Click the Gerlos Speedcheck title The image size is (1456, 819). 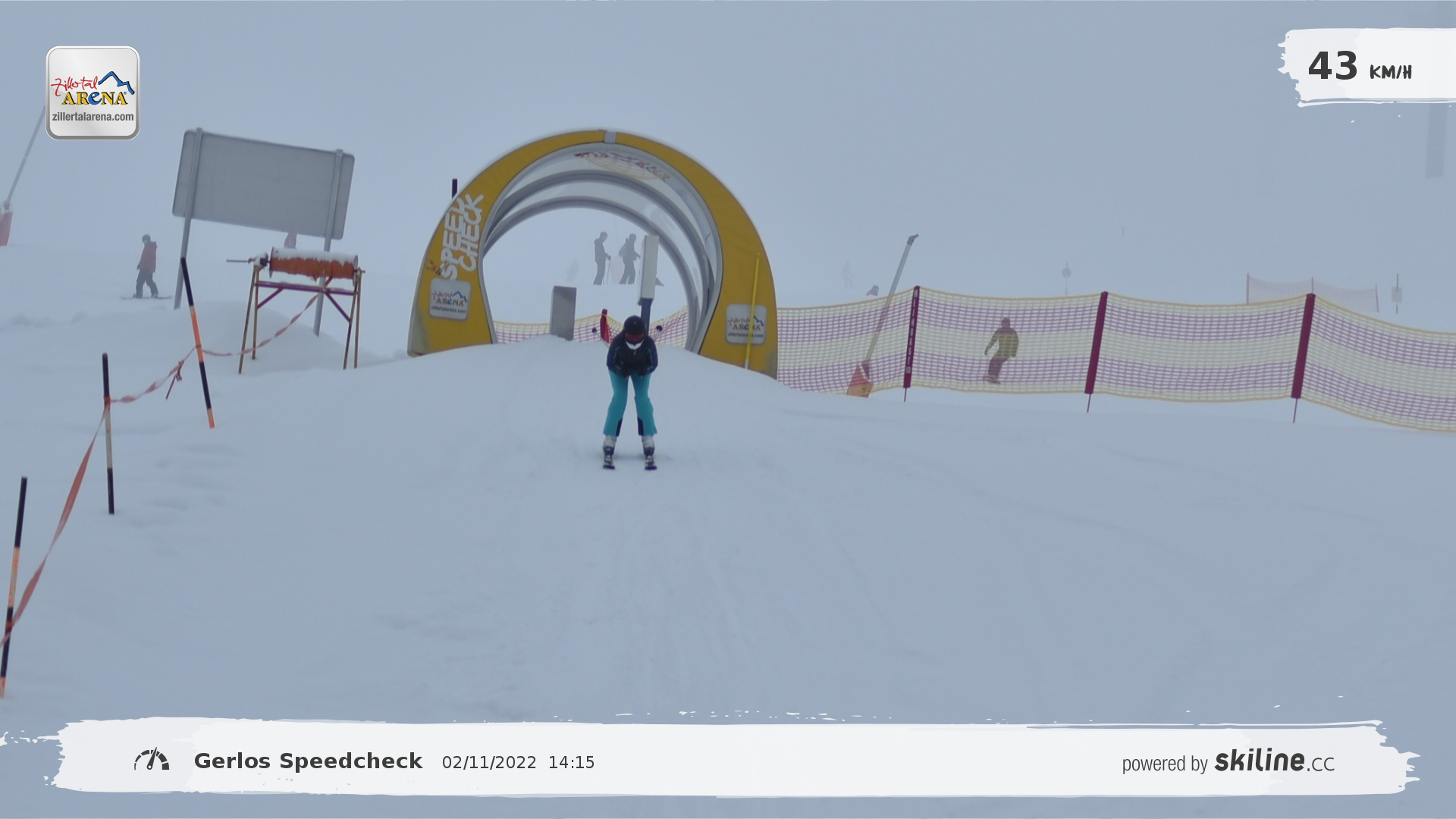pos(308,761)
